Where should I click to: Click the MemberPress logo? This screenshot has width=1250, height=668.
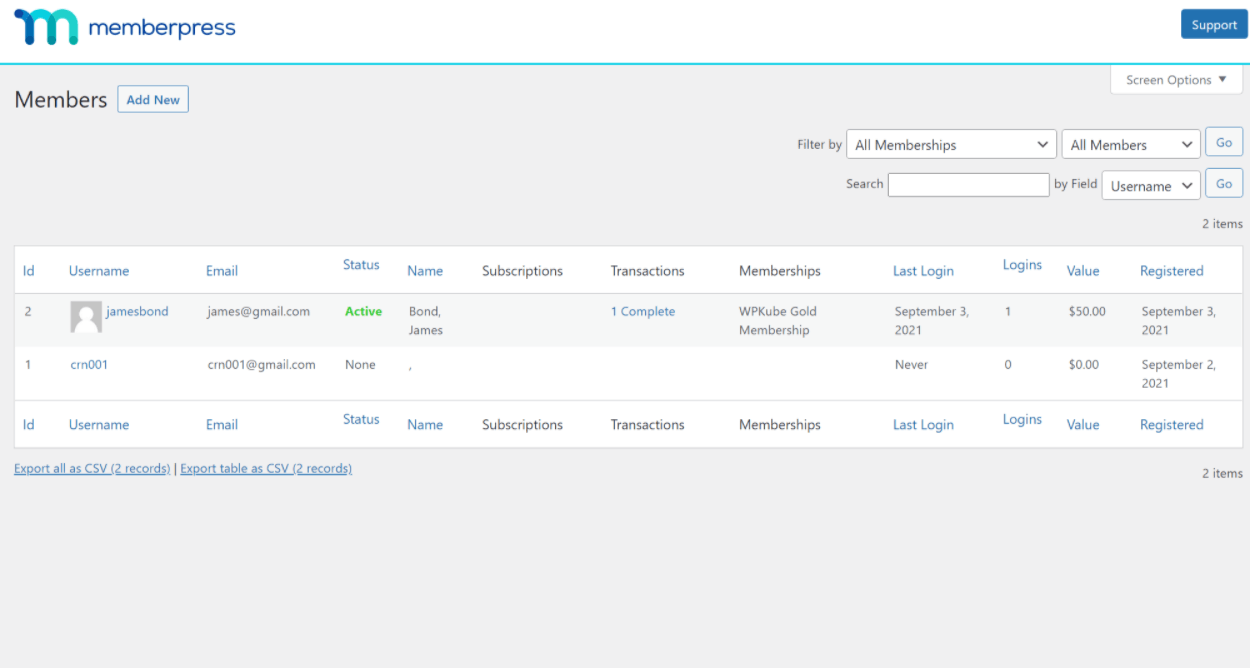coord(125,27)
